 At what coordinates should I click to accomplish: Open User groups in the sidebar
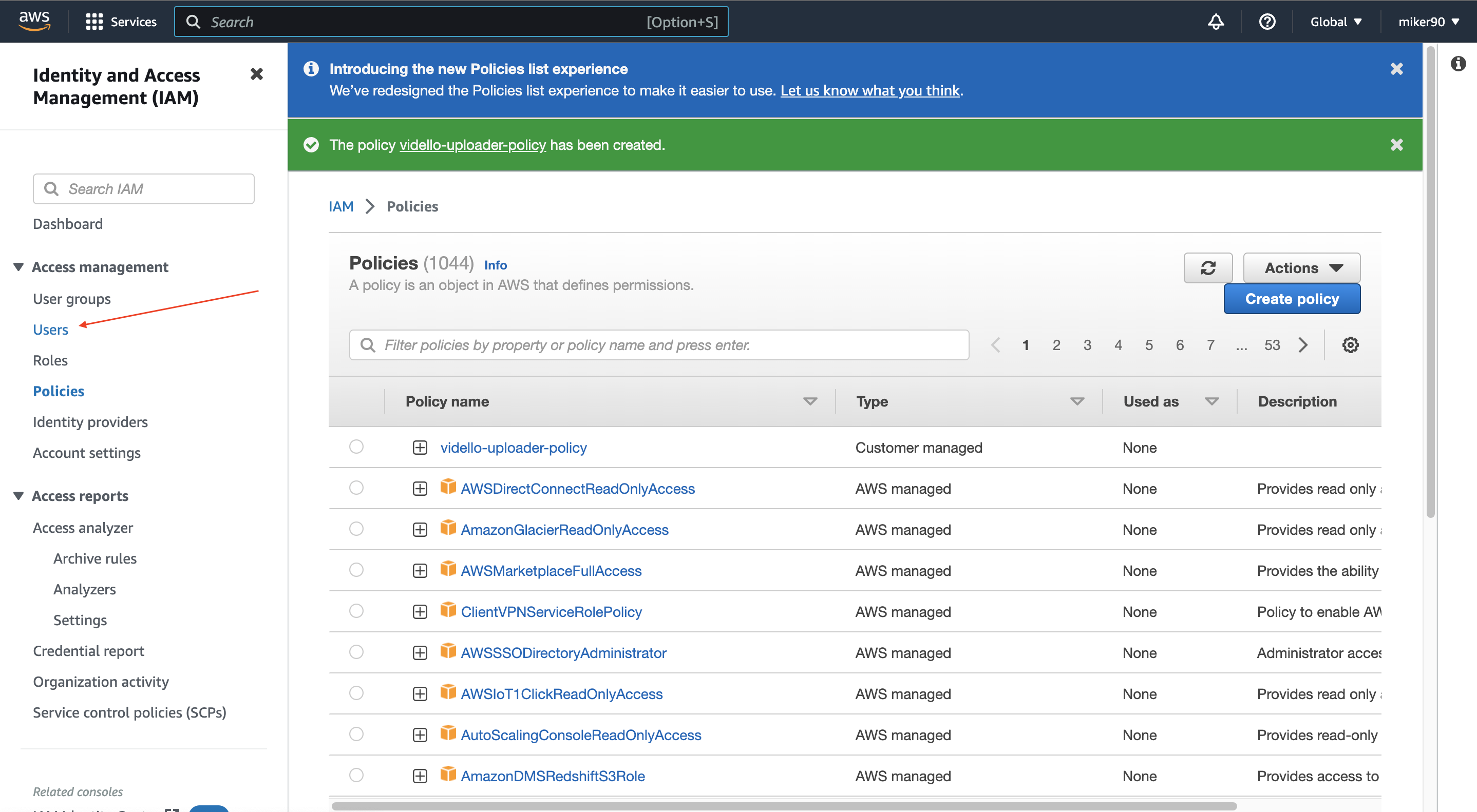[72, 299]
